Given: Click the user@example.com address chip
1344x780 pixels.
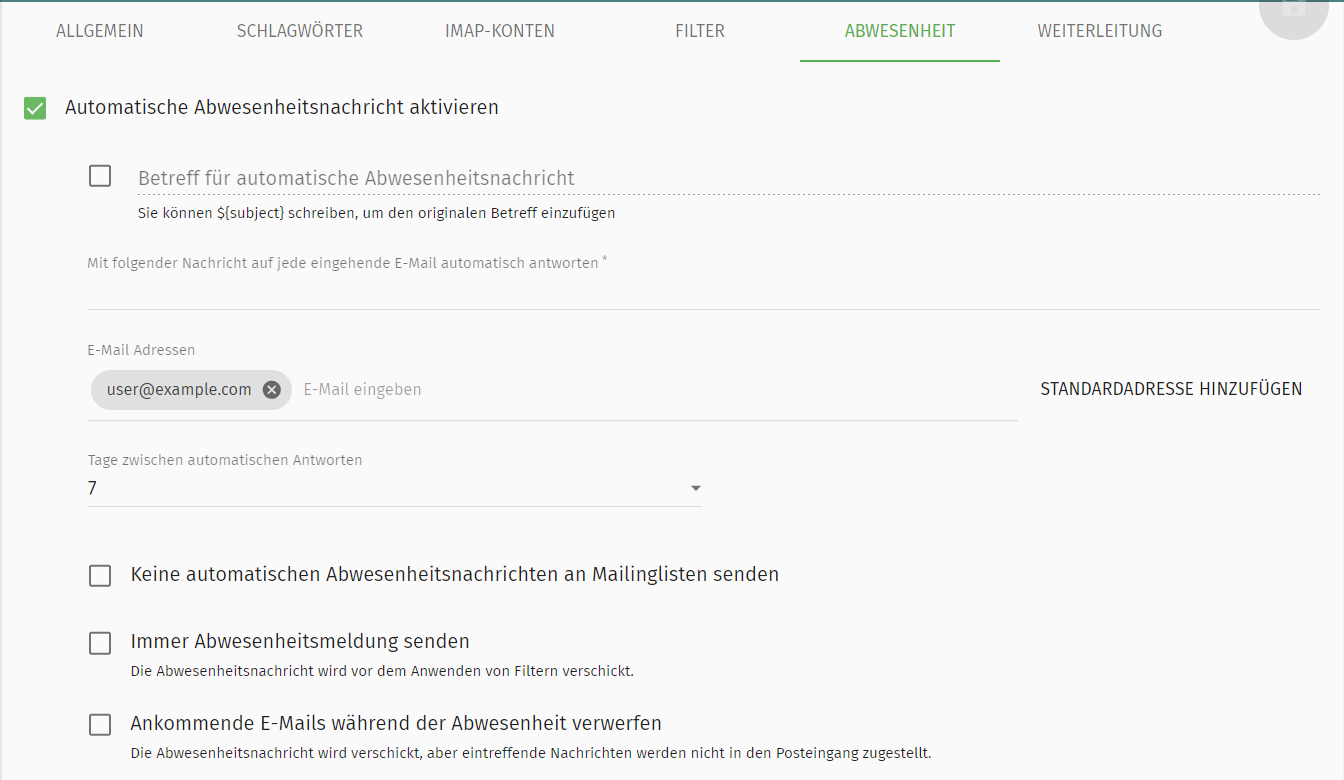Looking at the screenshot, I should tap(175, 389).
